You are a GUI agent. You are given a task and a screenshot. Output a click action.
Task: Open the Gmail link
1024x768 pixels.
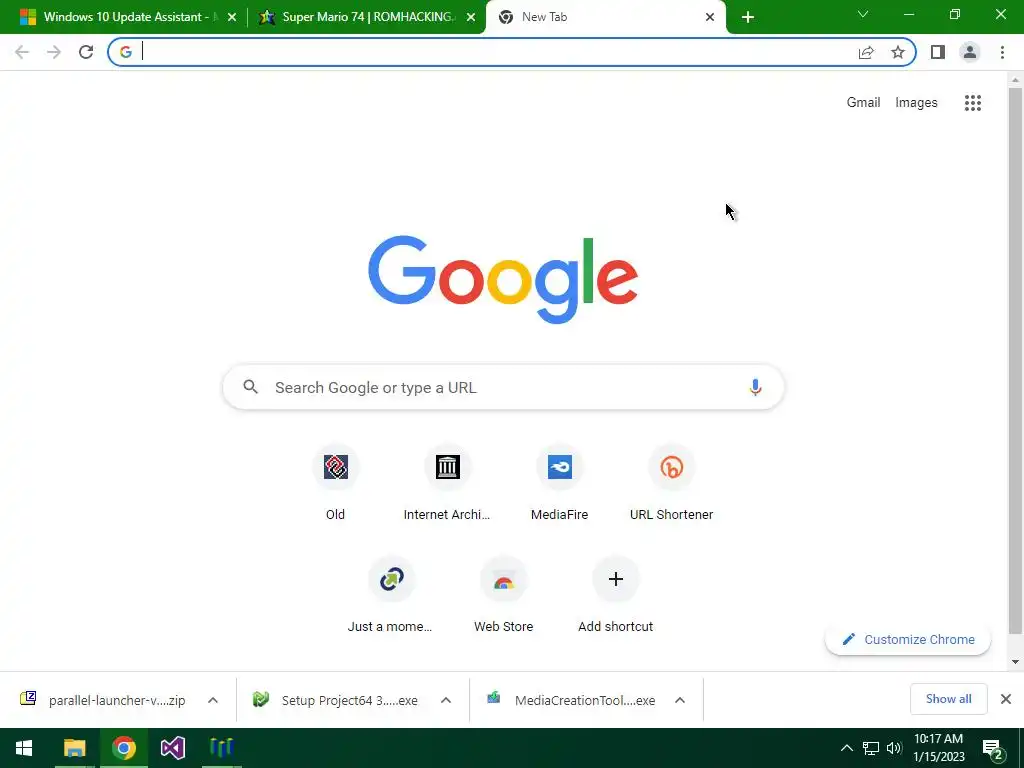pos(863,103)
